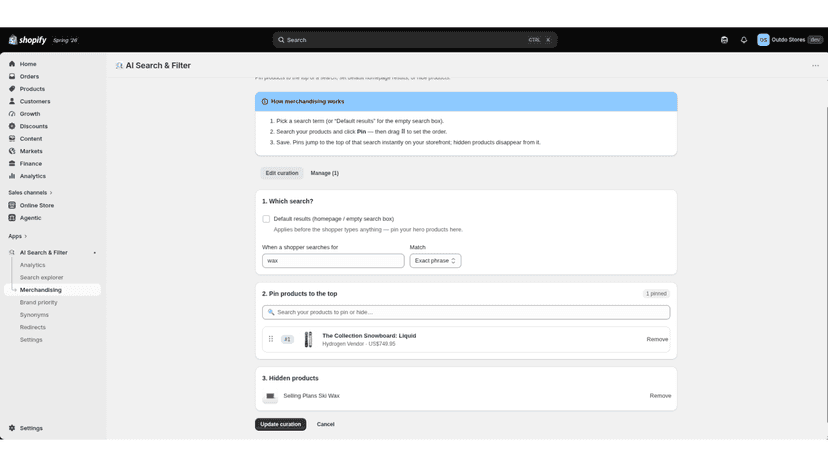Remove Selling Plans Ski Wax from hidden
This screenshot has width=828, height=466.
click(x=660, y=396)
